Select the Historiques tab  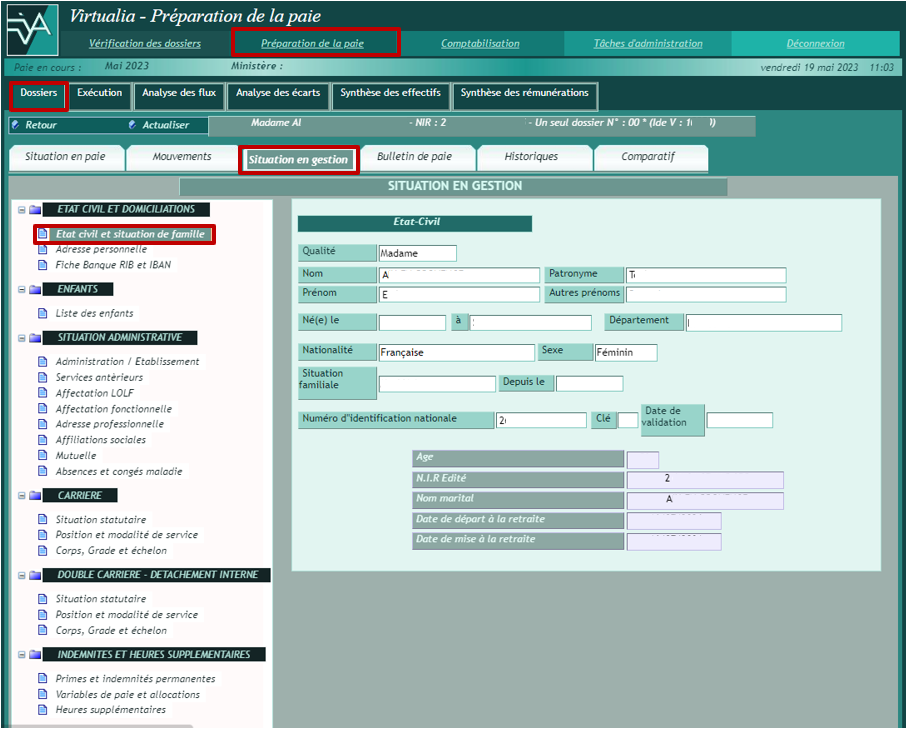531,157
